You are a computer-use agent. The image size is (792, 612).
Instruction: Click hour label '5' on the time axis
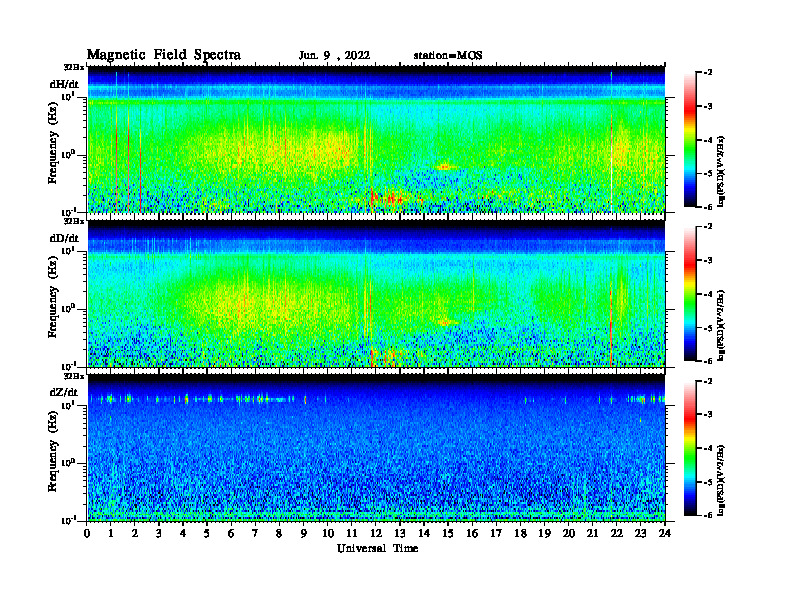(x=207, y=533)
